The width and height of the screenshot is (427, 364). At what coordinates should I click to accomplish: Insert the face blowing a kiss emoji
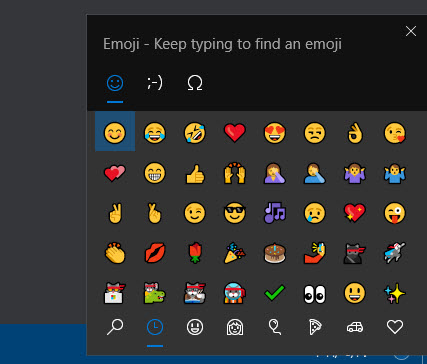395,132
